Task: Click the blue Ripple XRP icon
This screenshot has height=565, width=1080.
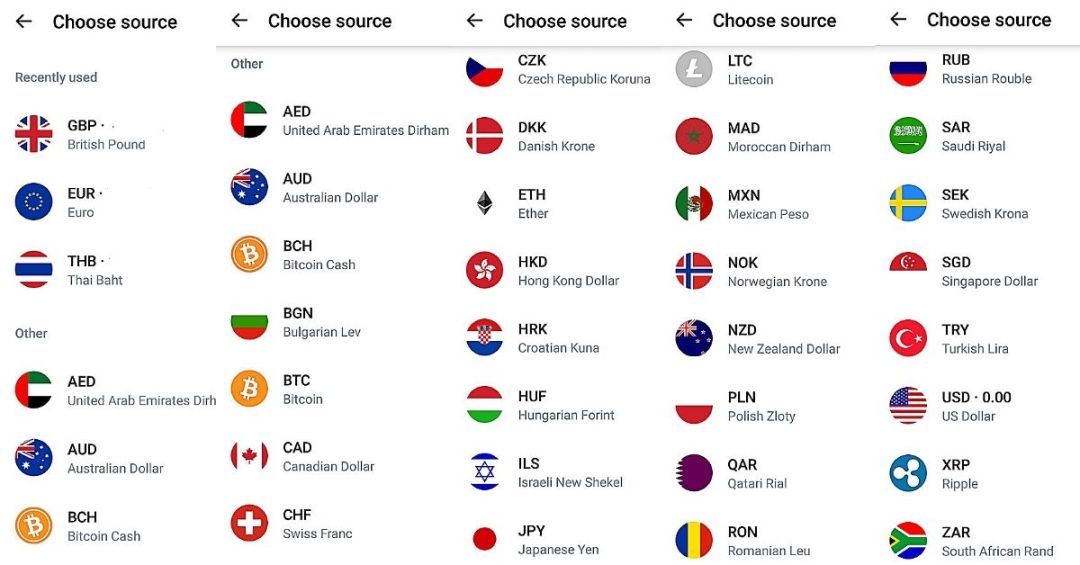Action: tap(908, 473)
